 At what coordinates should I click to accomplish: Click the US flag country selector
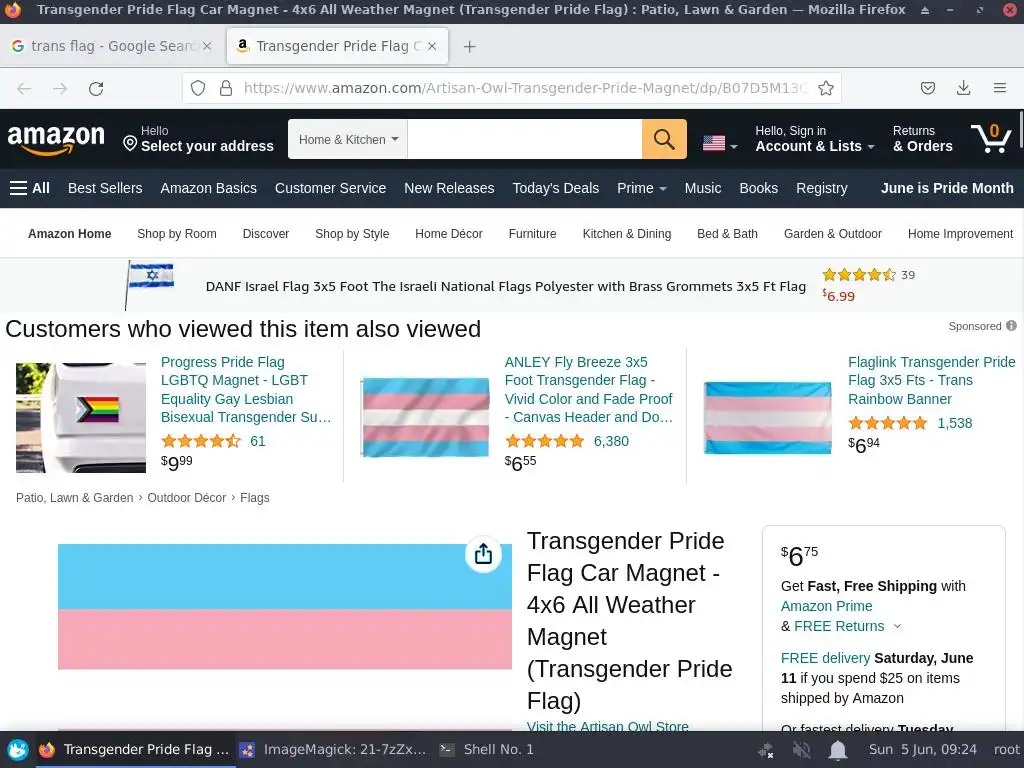click(720, 143)
